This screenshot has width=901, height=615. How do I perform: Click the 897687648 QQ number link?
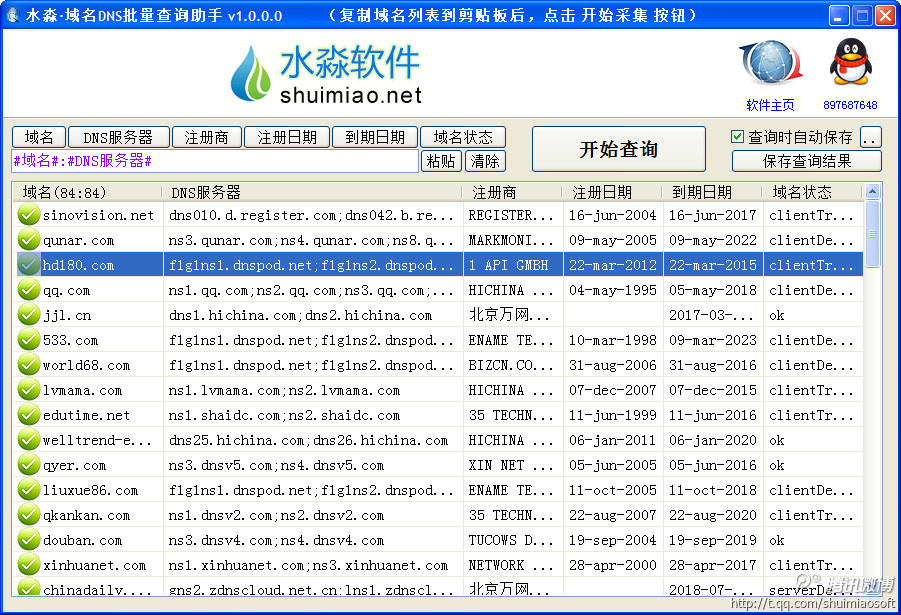click(x=850, y=105)
